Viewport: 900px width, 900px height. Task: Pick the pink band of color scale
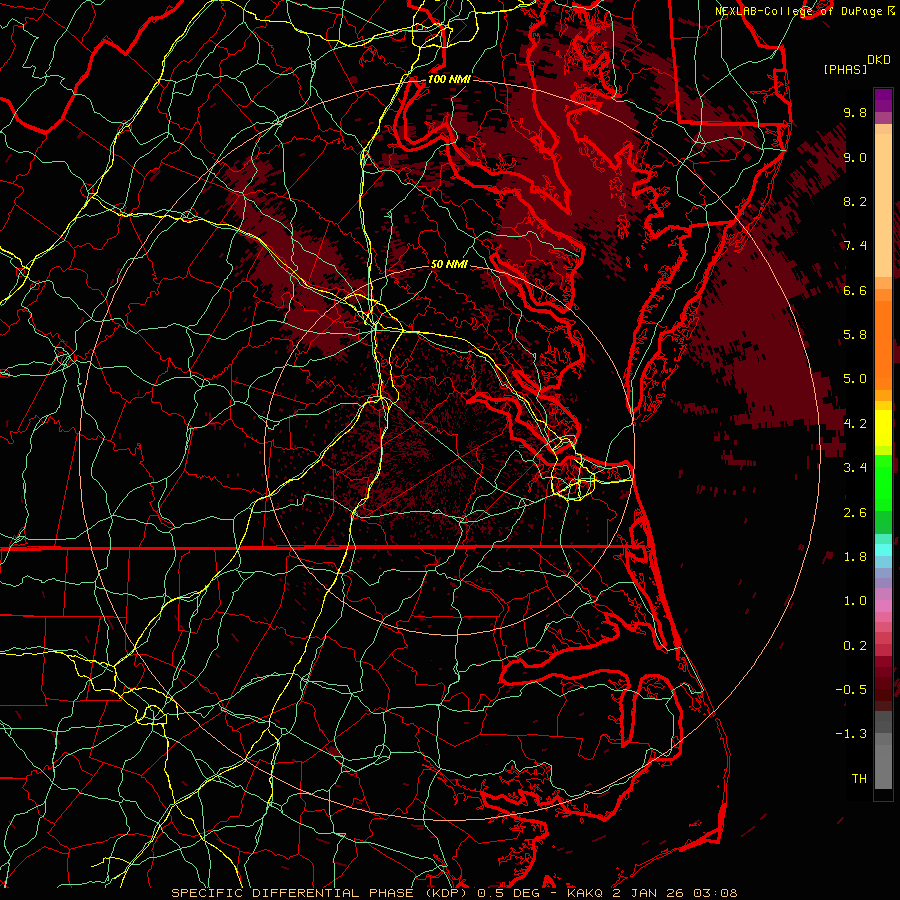(883, 606)
